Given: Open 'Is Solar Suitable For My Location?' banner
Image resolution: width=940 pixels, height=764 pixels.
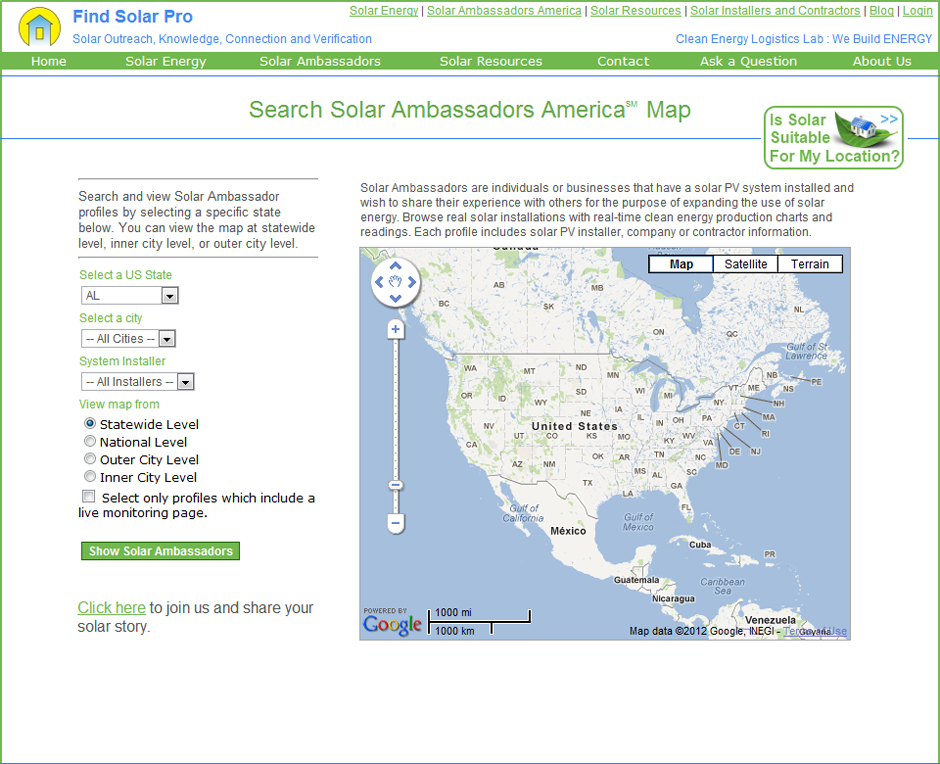Looking at the screenshot, I should [833, 138].
